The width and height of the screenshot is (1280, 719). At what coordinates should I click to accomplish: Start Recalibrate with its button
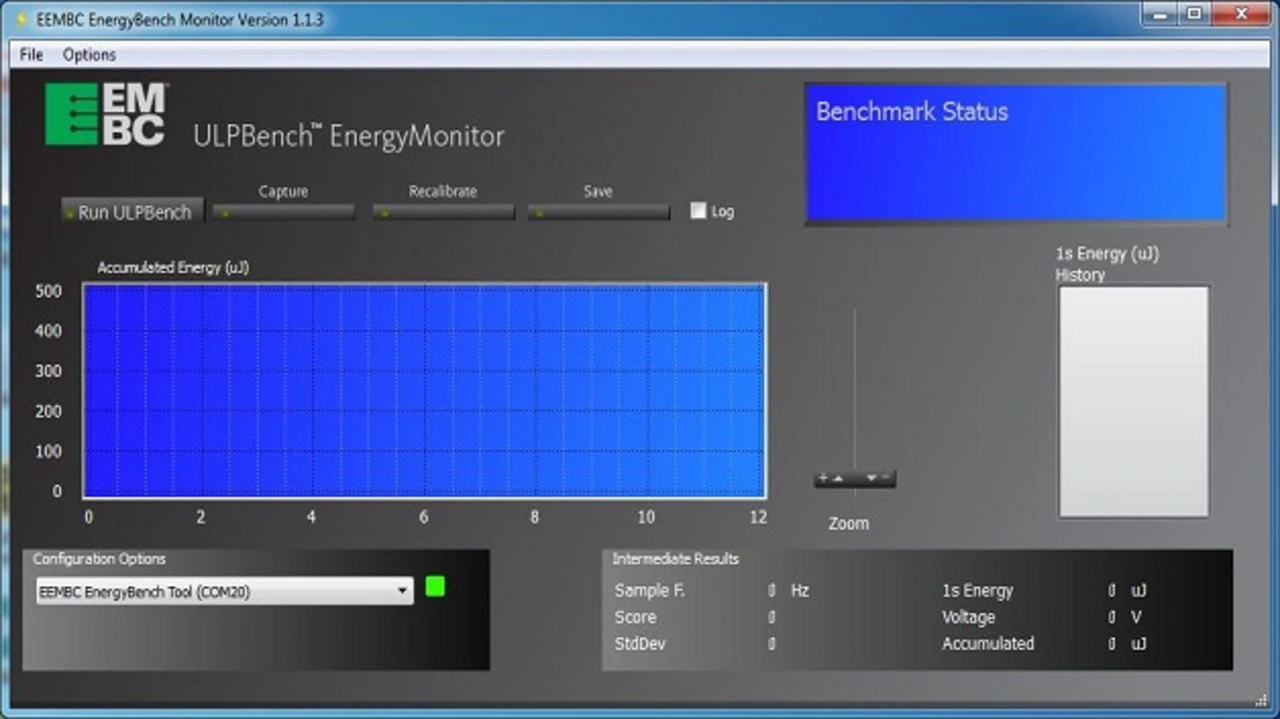443,212
